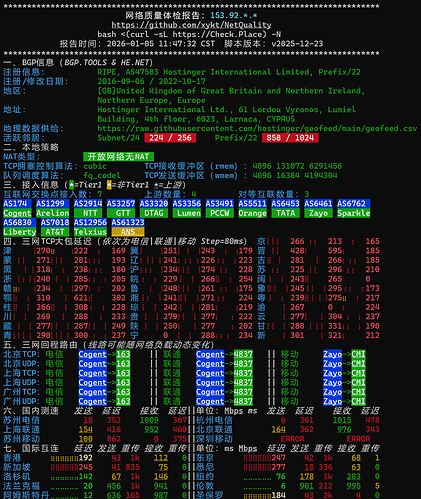Click the 247 latency value for 东京

(x=278, y=458)
